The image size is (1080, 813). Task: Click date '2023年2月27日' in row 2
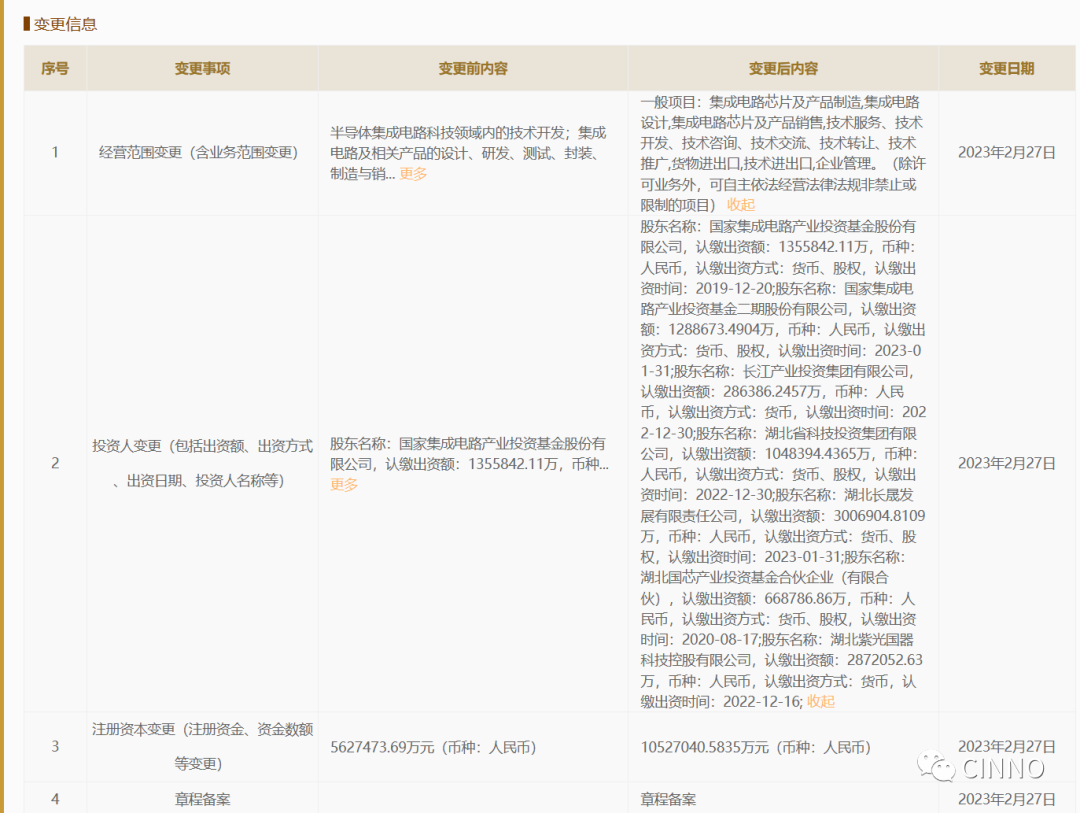(x=1006, y=463)
